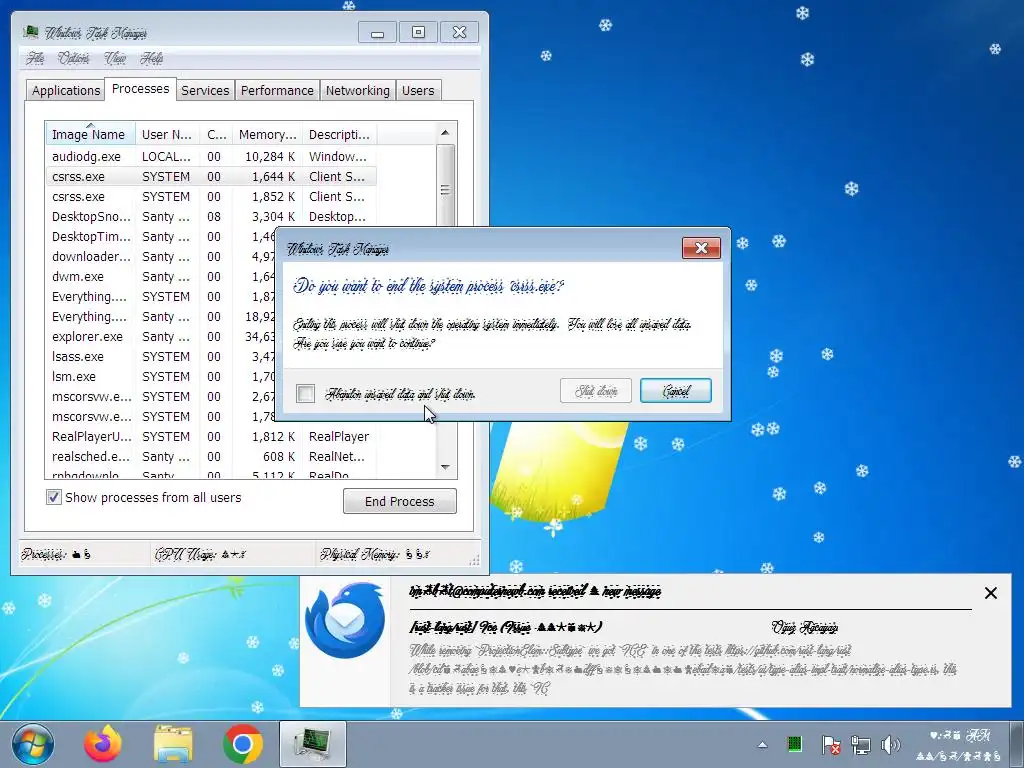
Task: Click the volume speaker tray icon
Action: pos(890,744)
